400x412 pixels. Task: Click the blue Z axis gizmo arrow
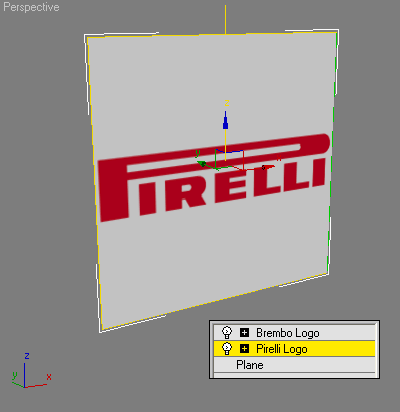226,120
